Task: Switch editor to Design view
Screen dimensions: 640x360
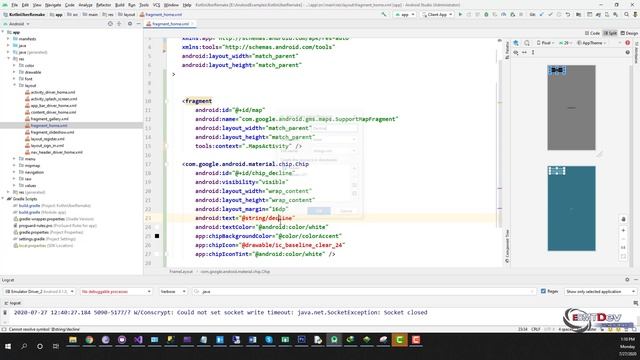Action: point(629,33)
